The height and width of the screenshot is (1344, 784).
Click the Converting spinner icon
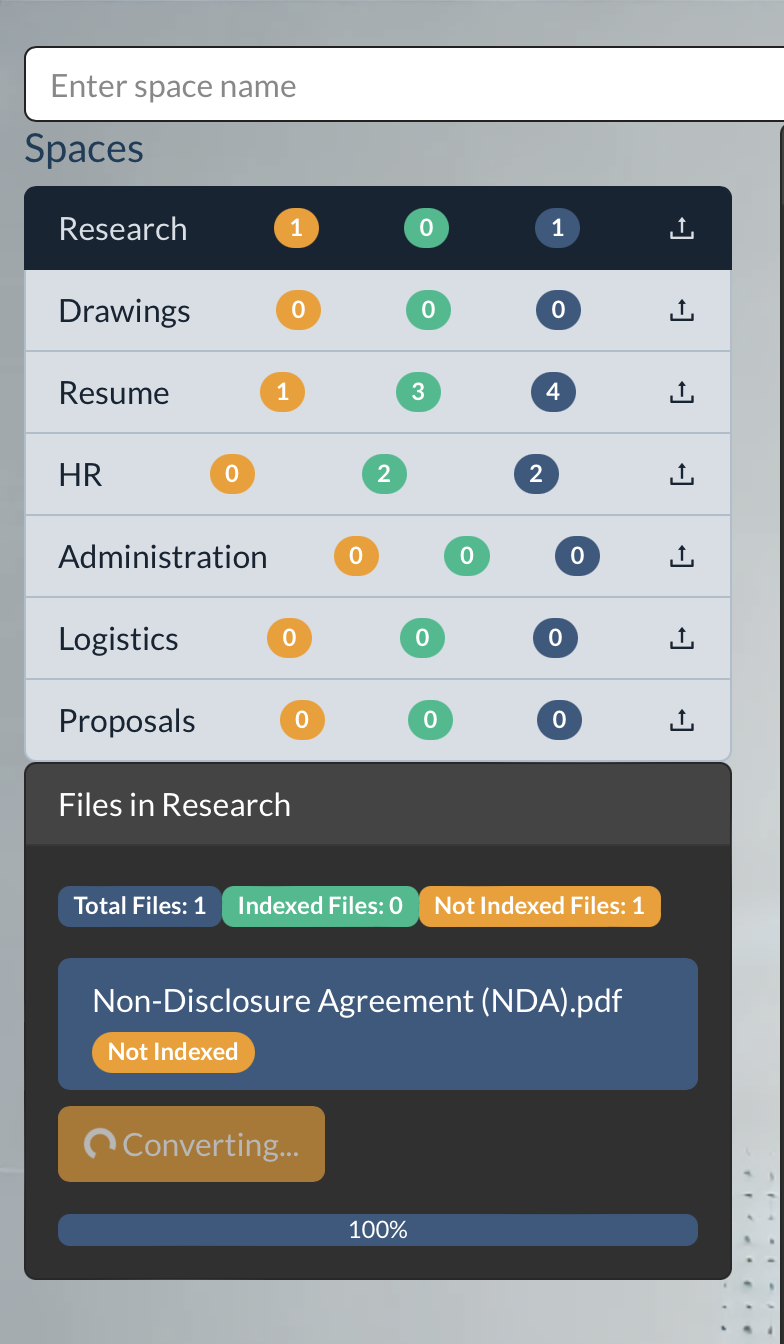[99, 1144]
